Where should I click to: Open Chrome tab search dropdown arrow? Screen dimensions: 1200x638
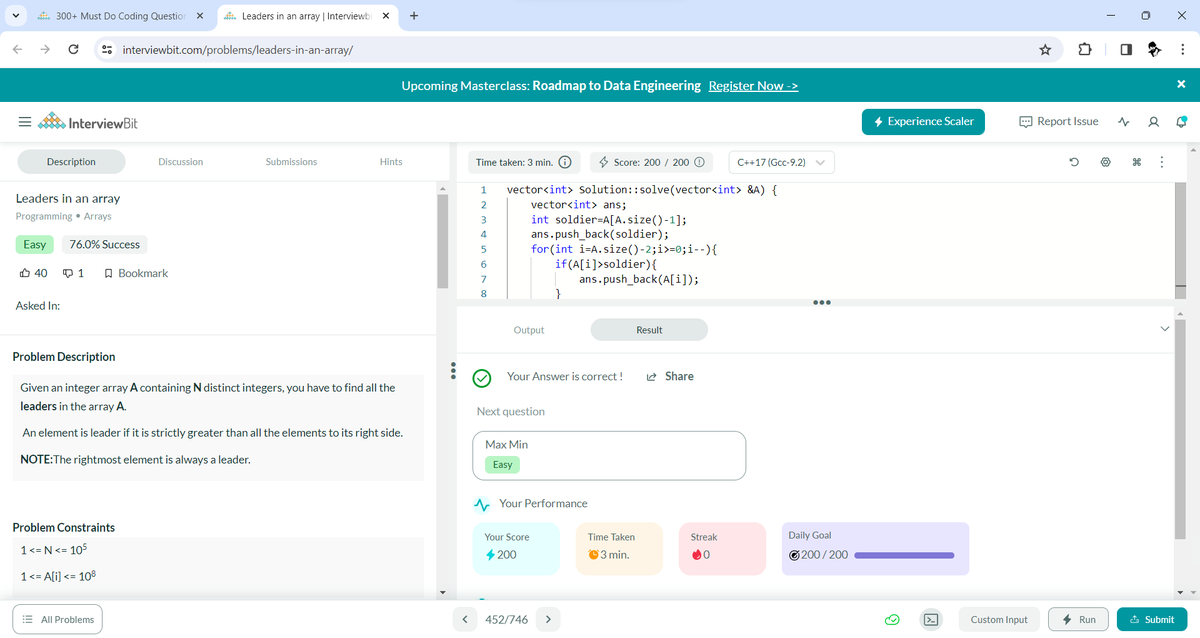click(15, 16)
